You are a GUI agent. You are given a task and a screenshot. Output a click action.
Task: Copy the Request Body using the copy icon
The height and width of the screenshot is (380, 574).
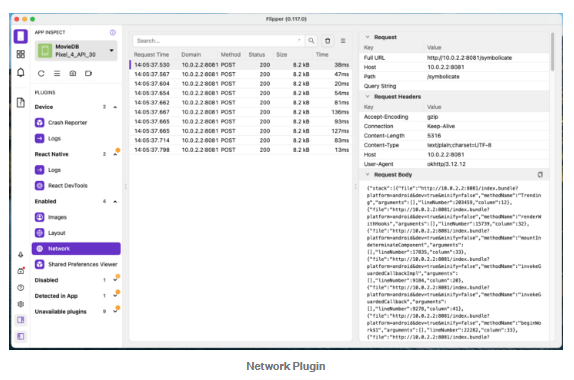point(540,175)
